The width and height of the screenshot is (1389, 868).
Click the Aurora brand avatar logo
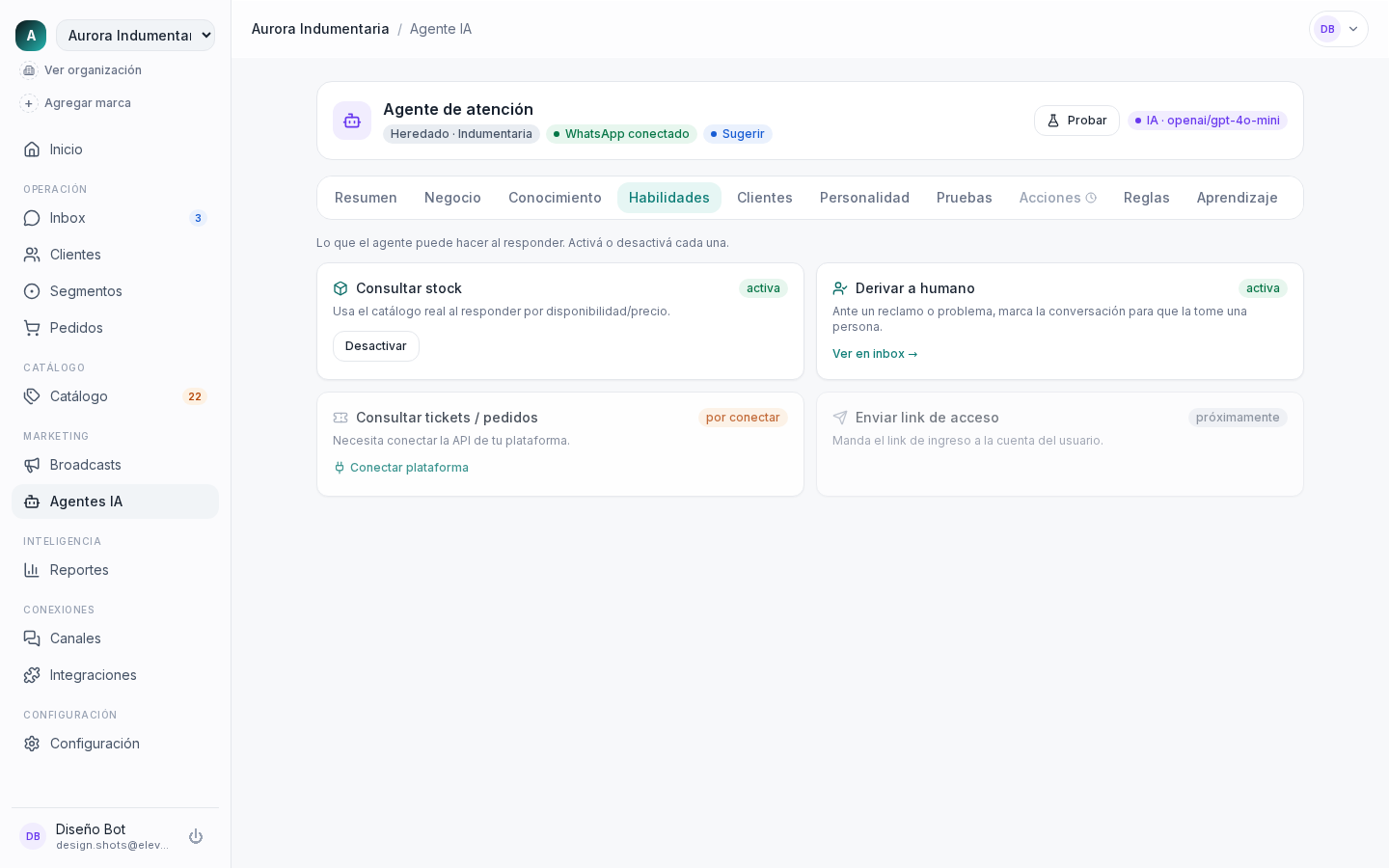pos(31,36)
